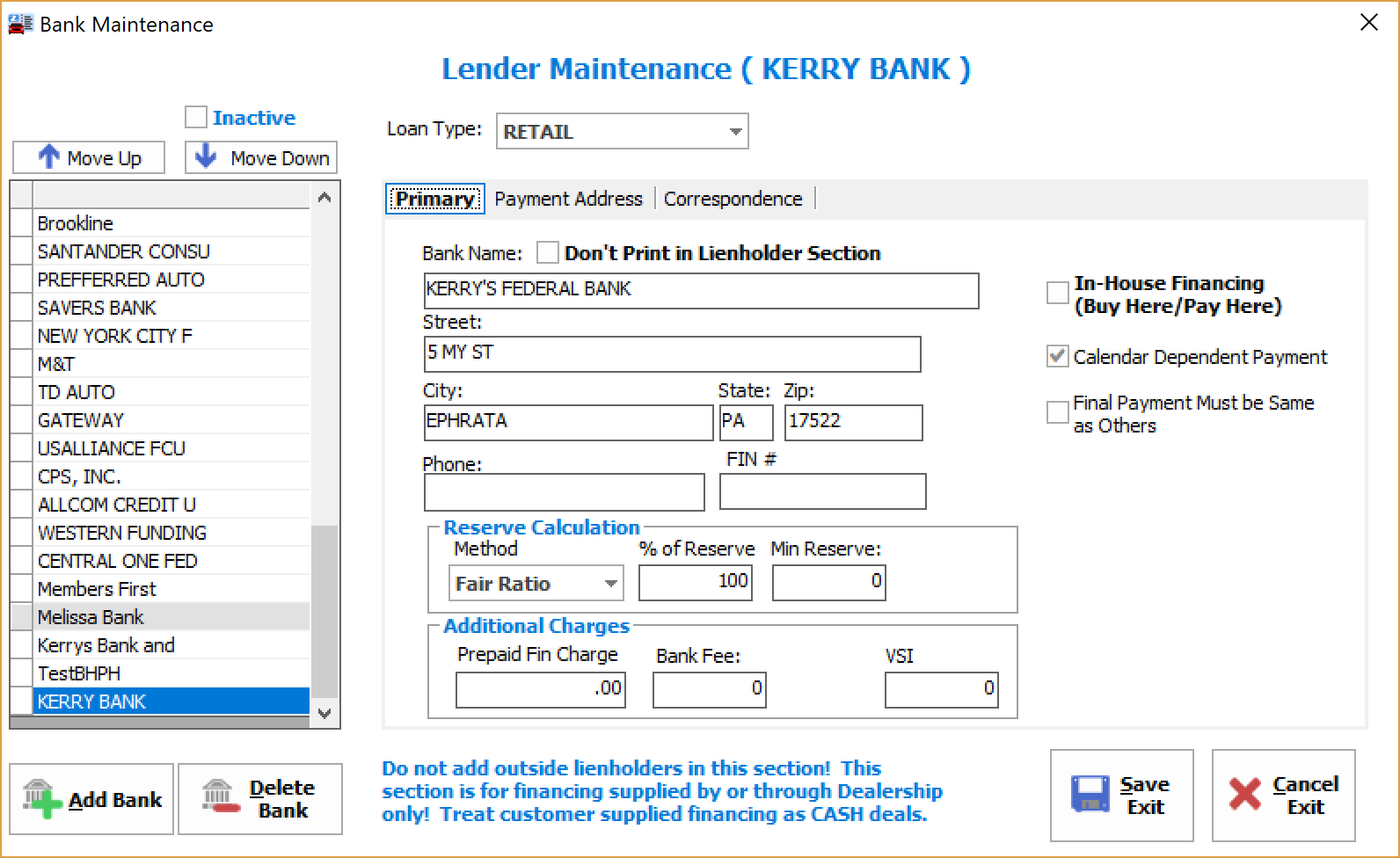Click the Bank Maintenance title bar icon
1400x858 pixels.
point(19,24)
